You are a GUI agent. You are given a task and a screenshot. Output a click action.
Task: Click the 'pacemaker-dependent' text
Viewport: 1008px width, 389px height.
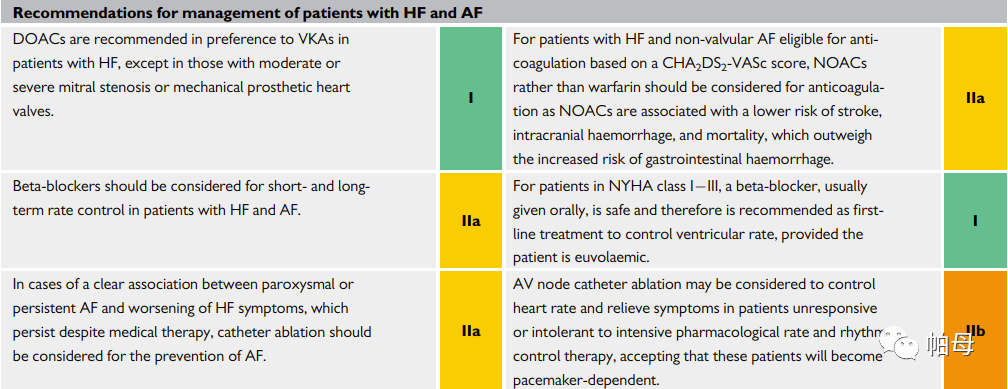(586, 380)
